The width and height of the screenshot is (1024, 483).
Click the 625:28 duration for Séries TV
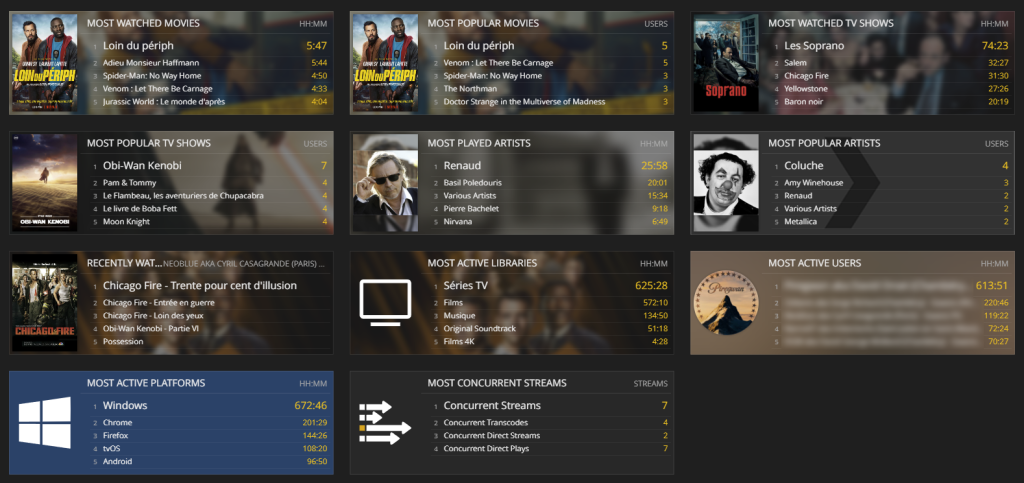pos(651,286)
